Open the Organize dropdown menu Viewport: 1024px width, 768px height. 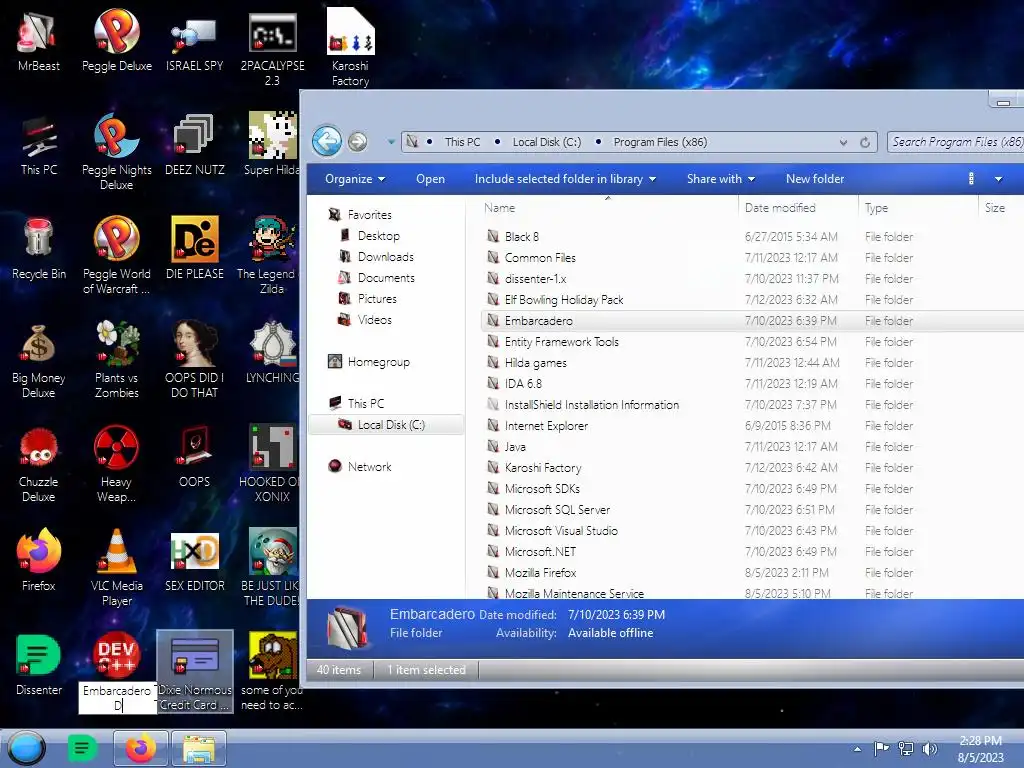click(x=355, y=179)
